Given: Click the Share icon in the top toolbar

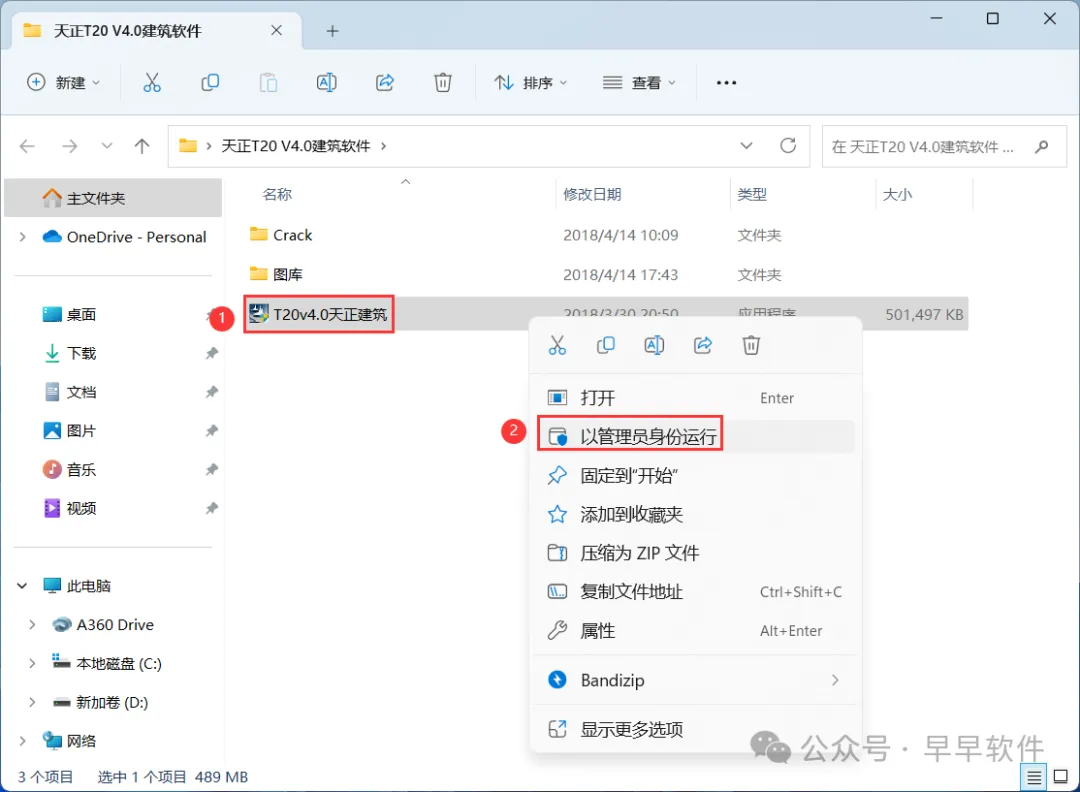Looking at the screenshot, I should pos(384,83).
